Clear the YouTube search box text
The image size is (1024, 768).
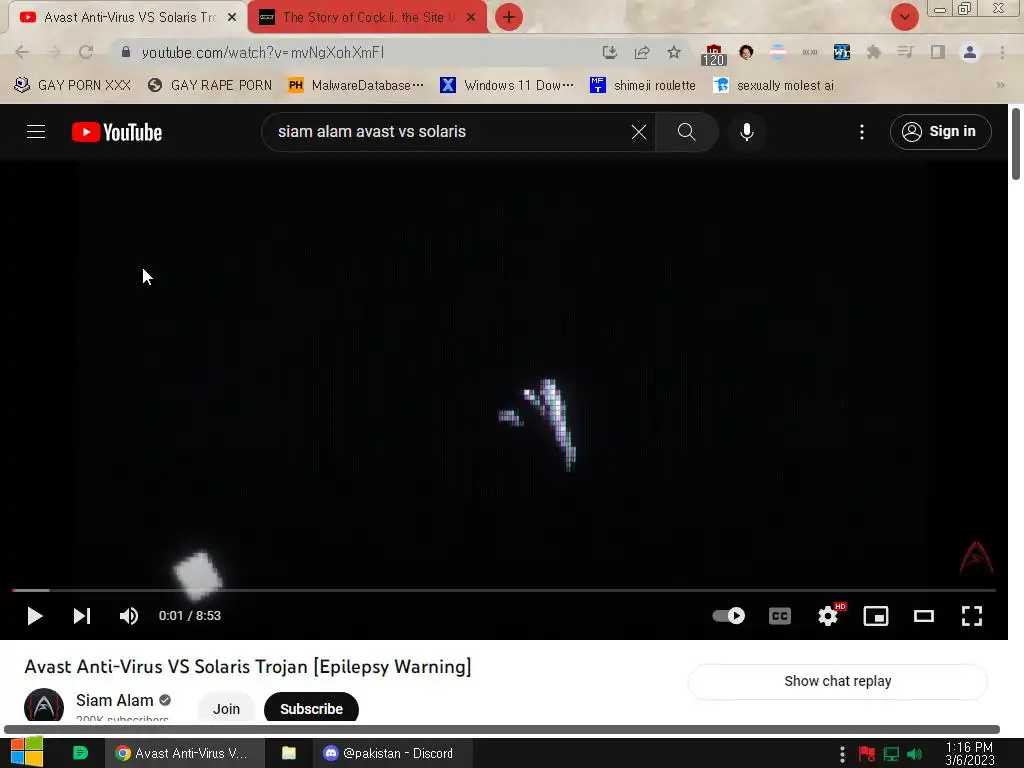[639, 132]
